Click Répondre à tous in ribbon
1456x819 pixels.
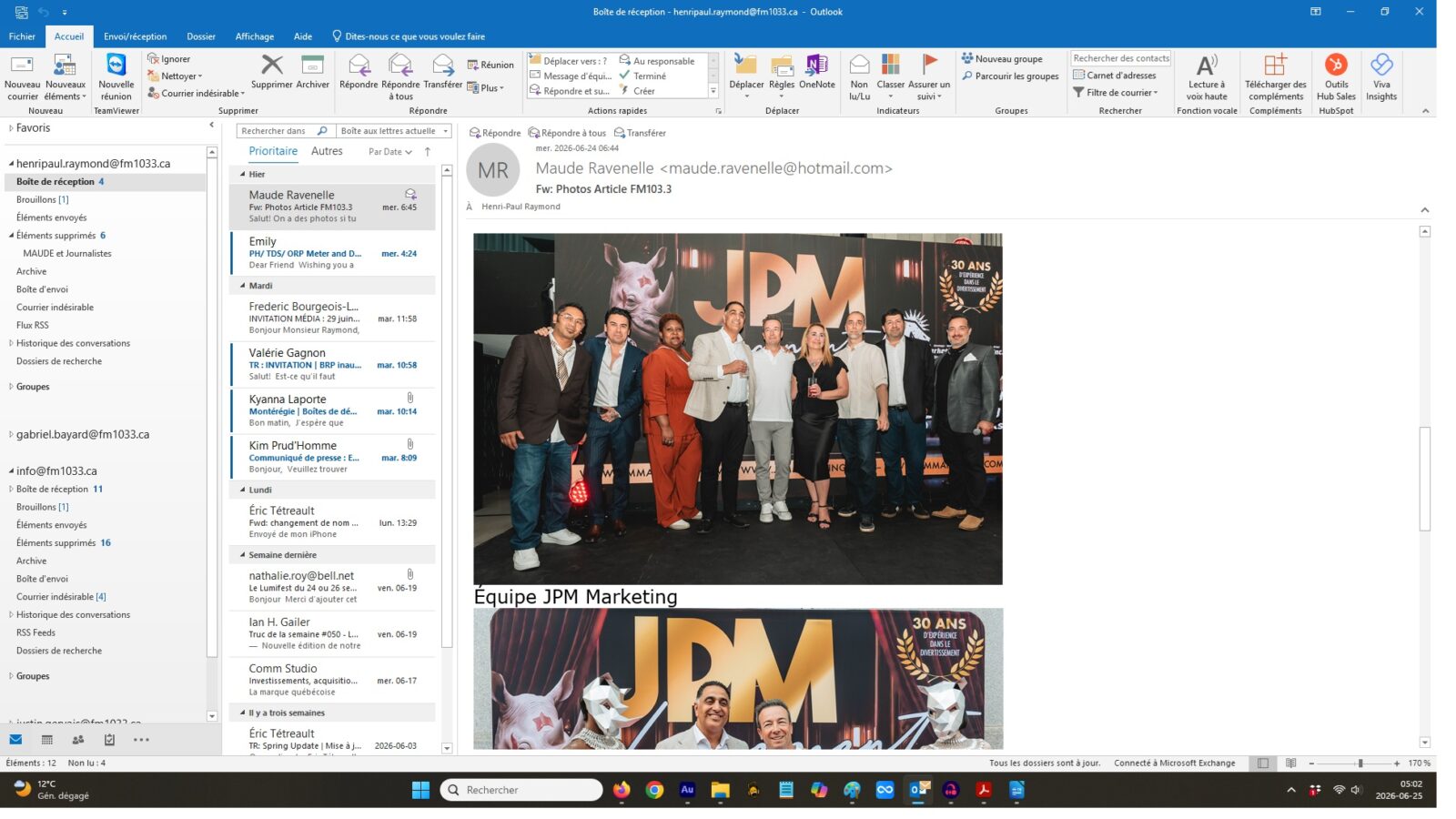400,76
